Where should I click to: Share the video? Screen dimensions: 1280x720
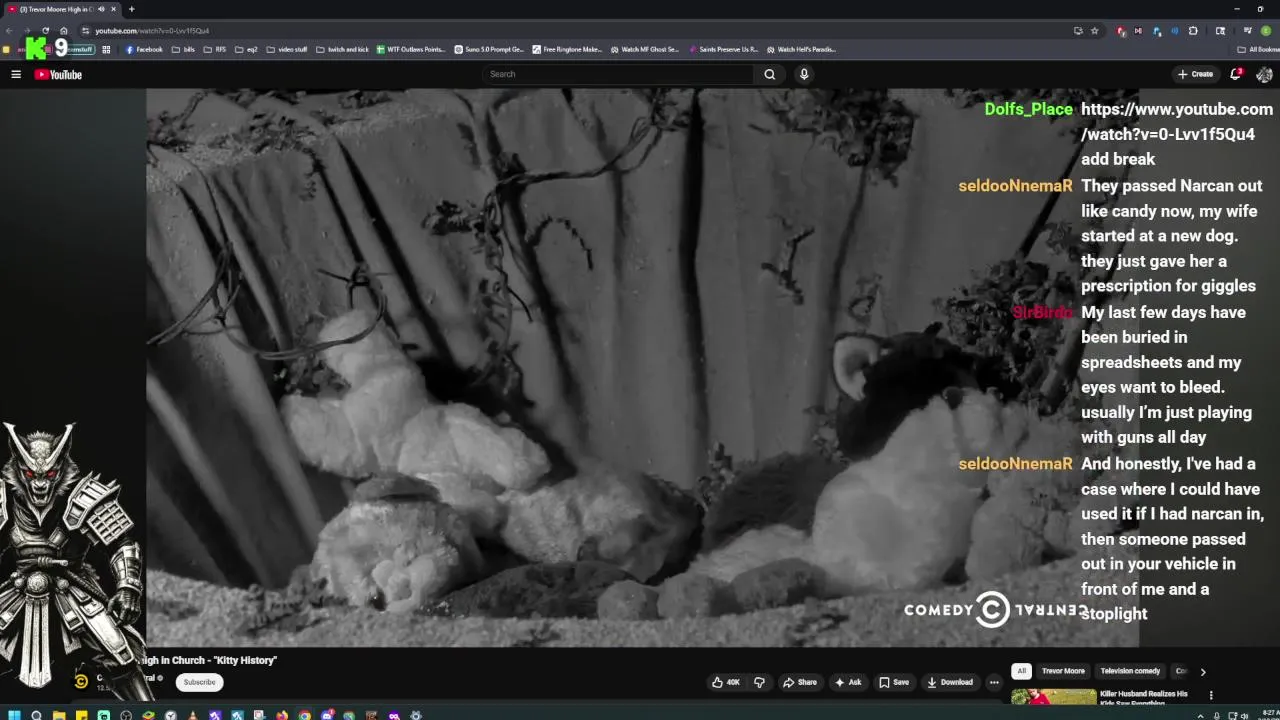tap(800, 682)
